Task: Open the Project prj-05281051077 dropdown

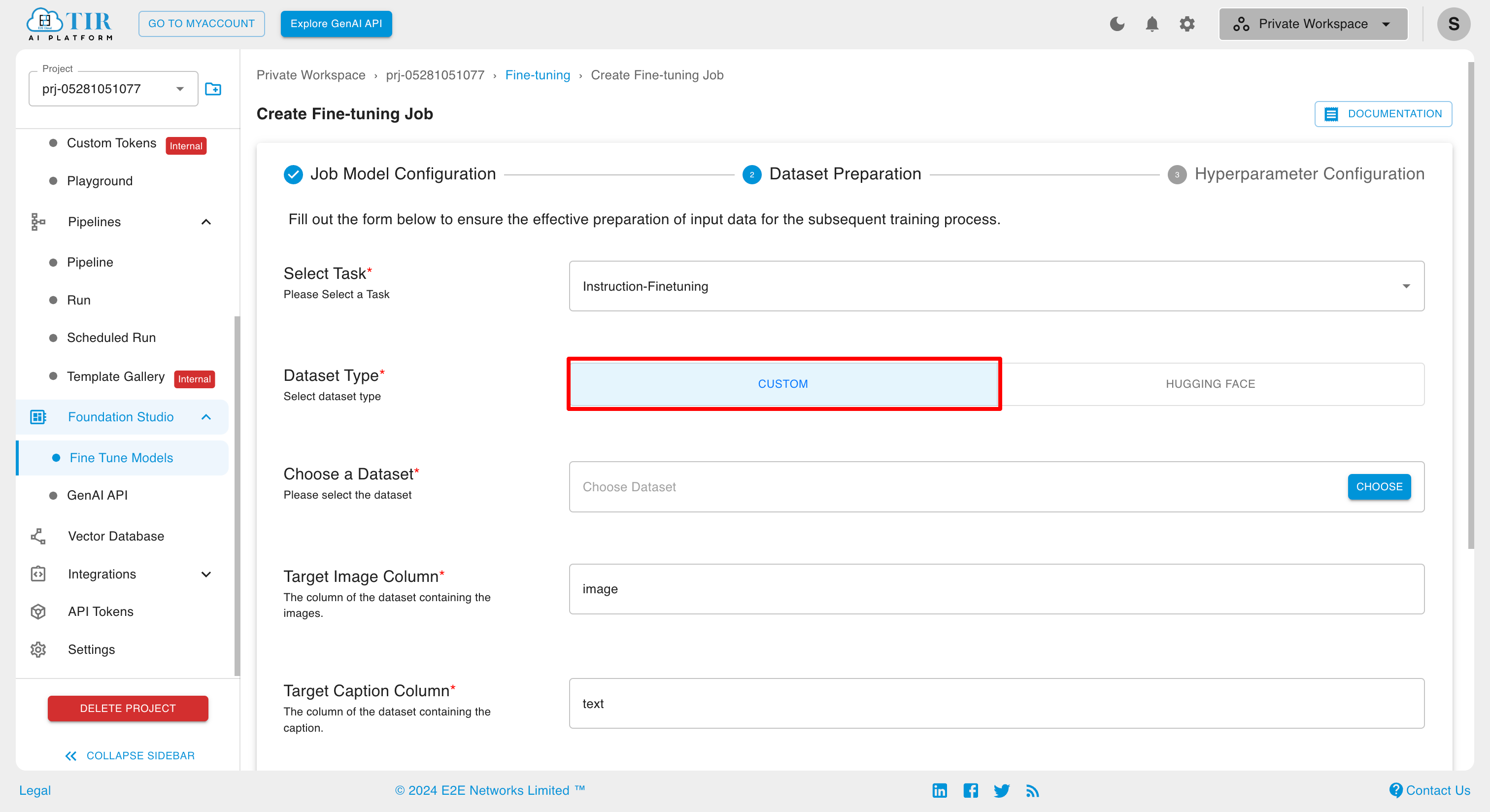Action: [x=113, y=89]
